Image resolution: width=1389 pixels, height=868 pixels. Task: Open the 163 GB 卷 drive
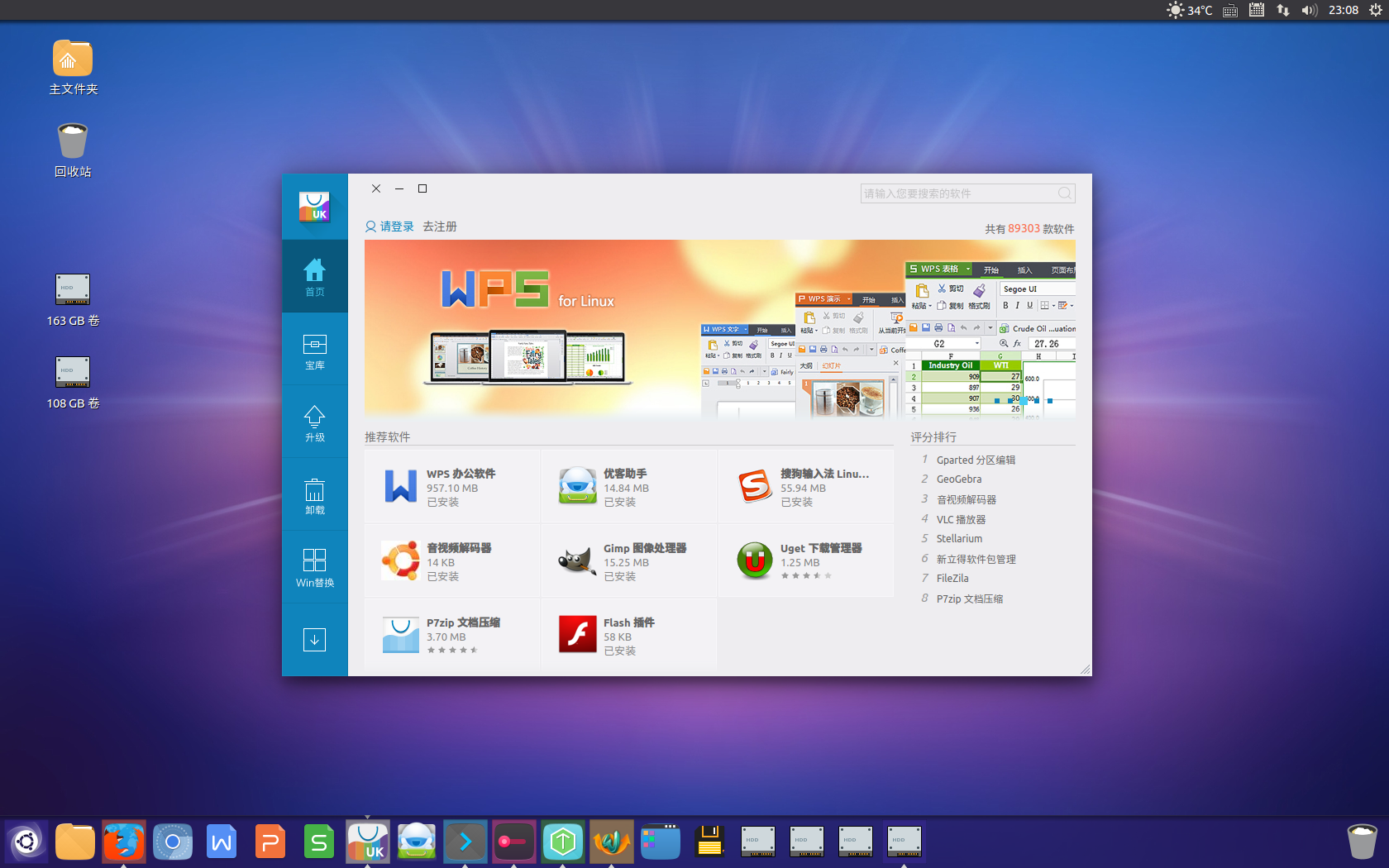73,300
